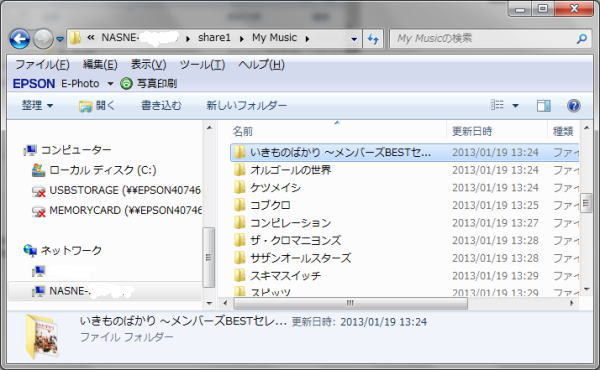This screenshot has height=370, width=600.
Task: Select the コンピレーション folder name
Action: 290,223
